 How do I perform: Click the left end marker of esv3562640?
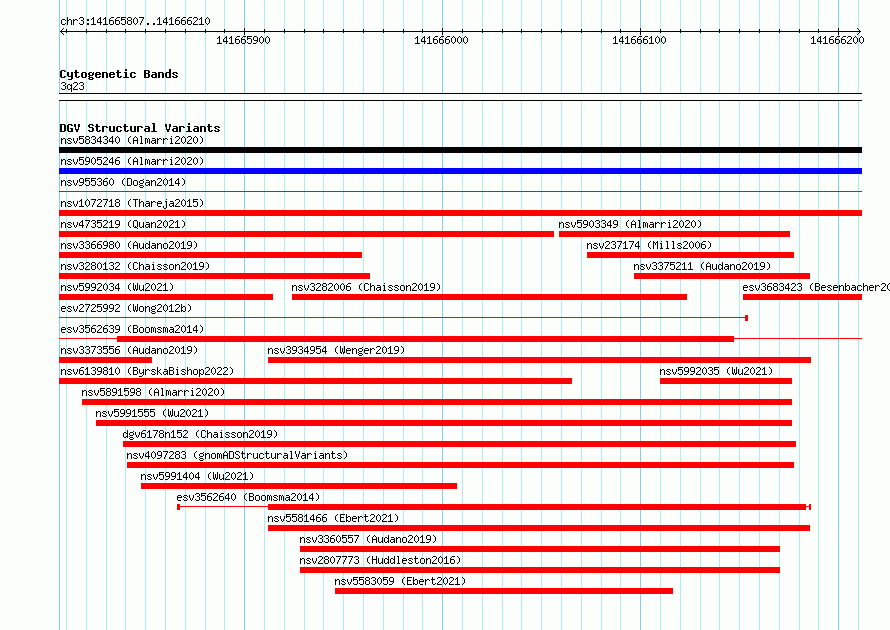(179, 507)
